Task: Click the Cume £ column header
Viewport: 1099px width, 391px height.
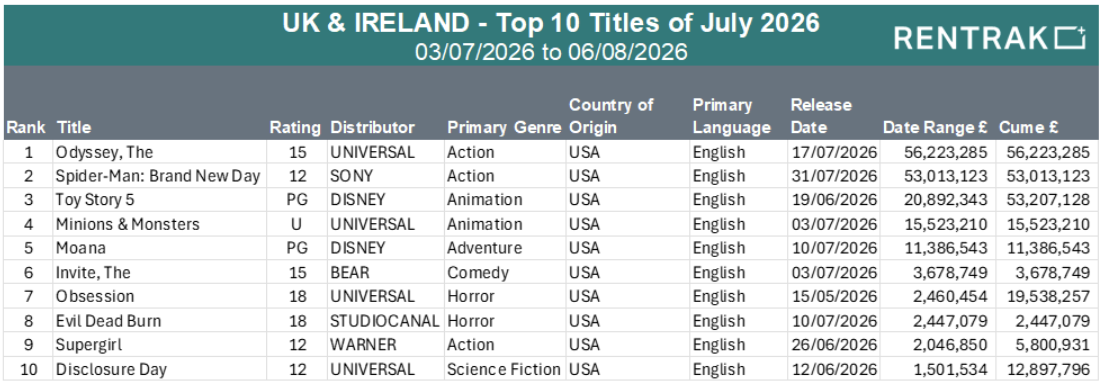Action: pyautogui.click(x=1029, y=128)
